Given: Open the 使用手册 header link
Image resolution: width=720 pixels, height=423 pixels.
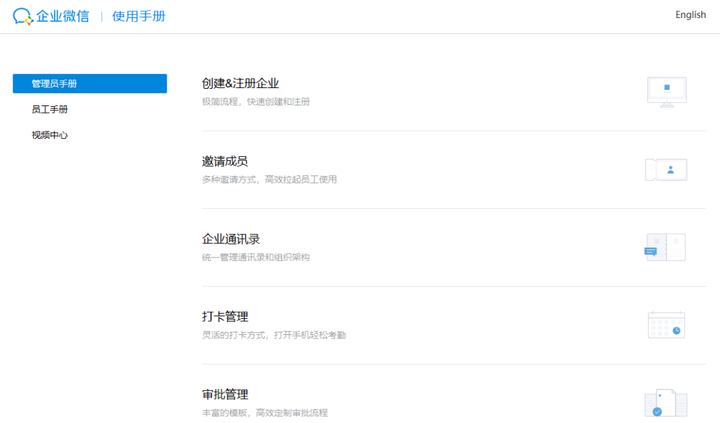Looking at the screenshot, I should tap(139, 16).
